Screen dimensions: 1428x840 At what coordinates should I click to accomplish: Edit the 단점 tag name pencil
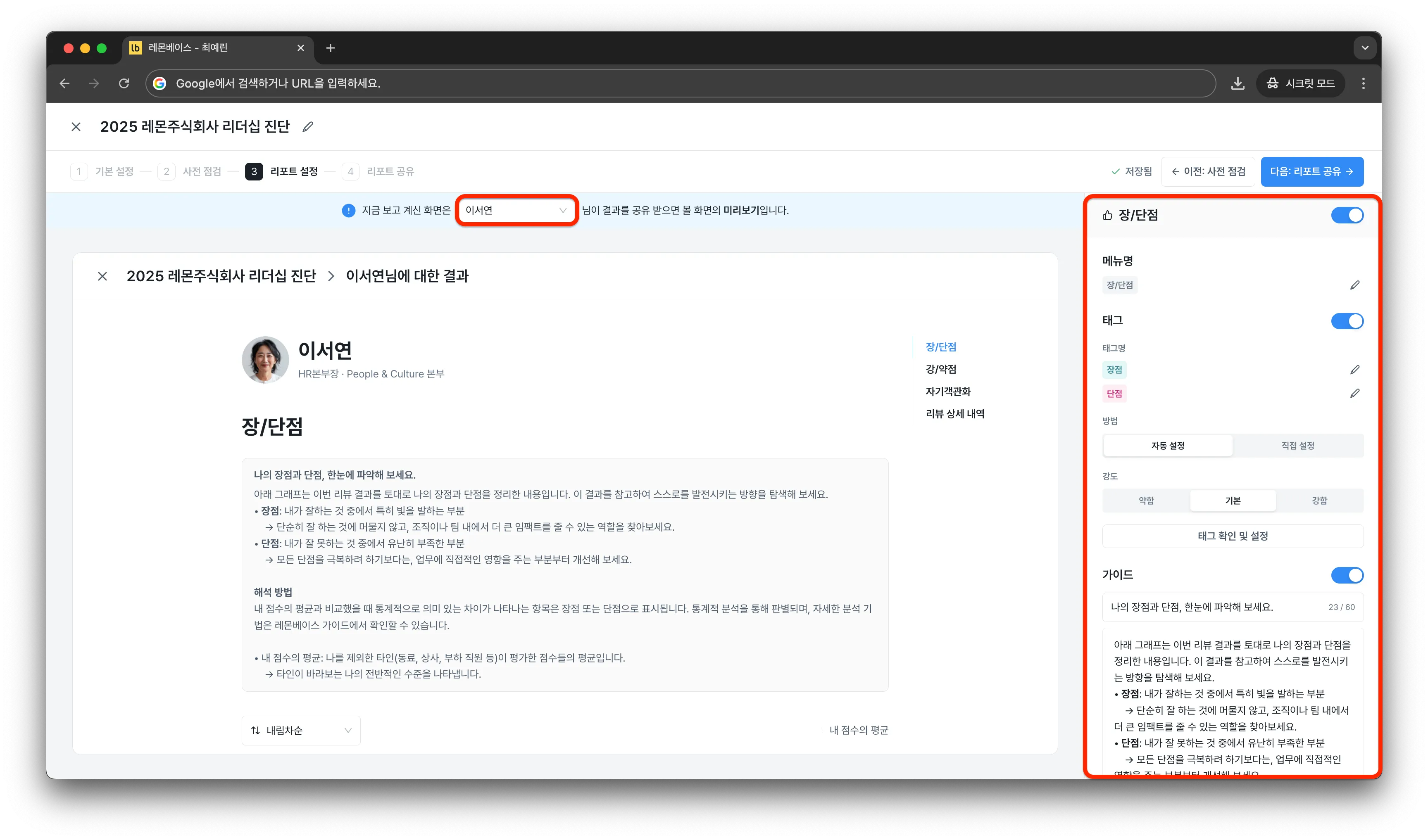pos(1354,394)
